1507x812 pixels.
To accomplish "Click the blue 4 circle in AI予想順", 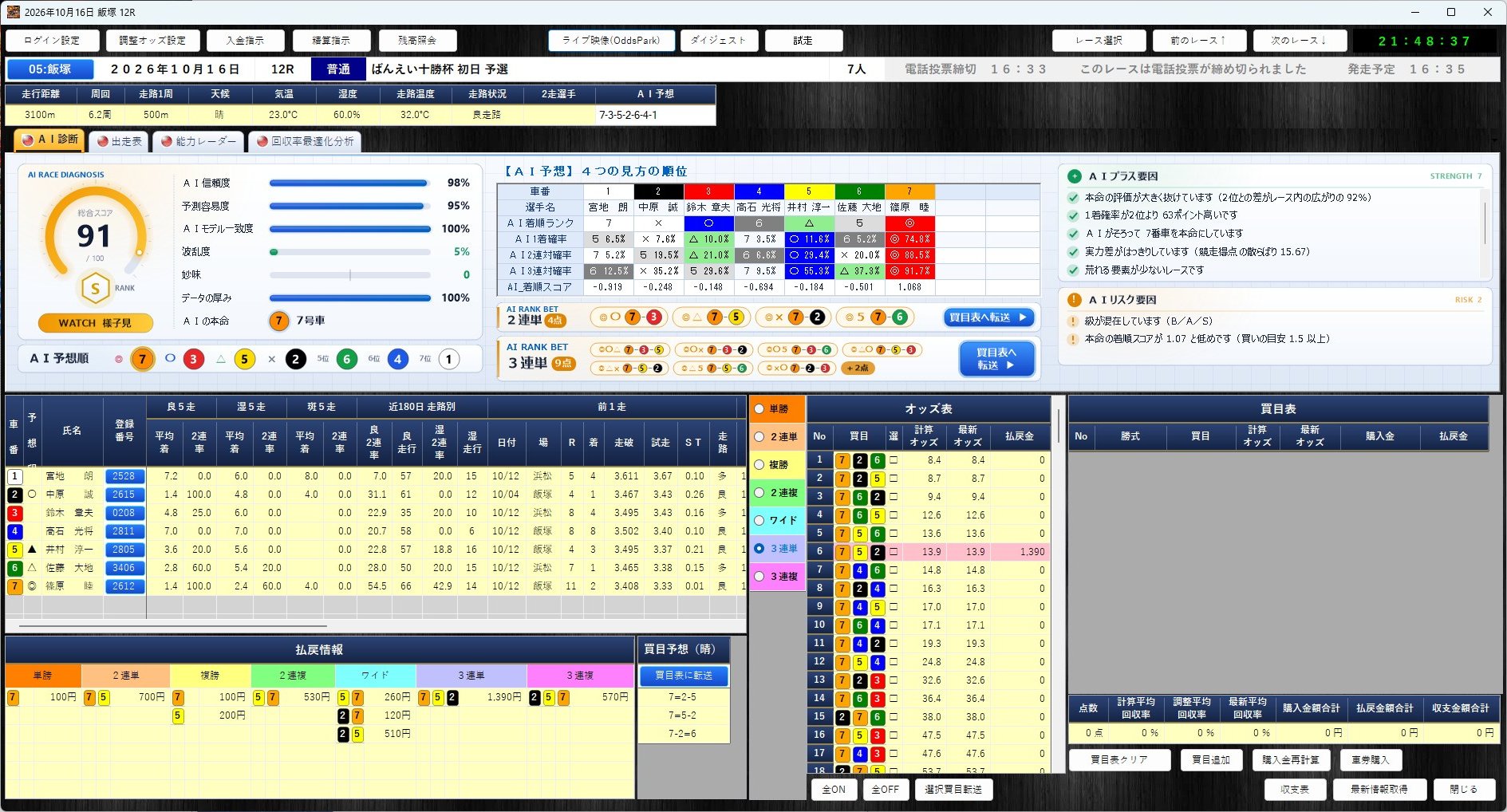I will [397, 359].
